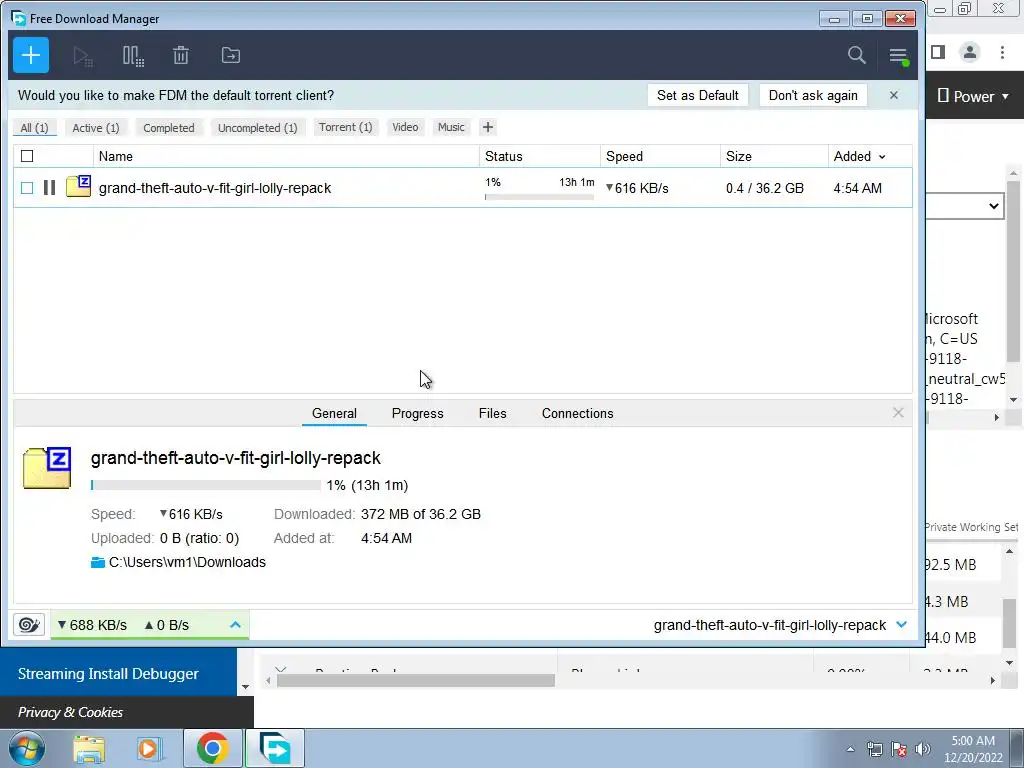
Task: Click the upload speed 0 B/s indicator
Action: [167, 625]
